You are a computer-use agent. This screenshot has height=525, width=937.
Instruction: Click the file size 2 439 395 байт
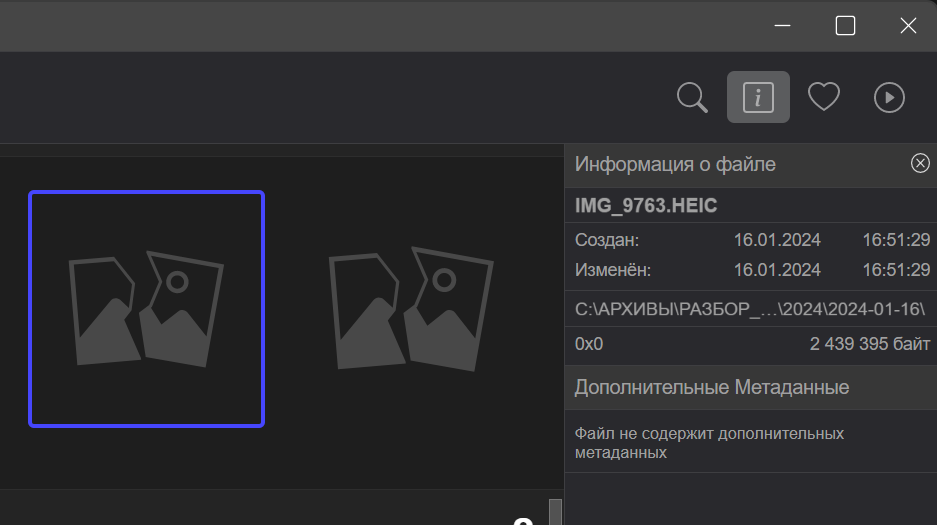tap(870, 344)
